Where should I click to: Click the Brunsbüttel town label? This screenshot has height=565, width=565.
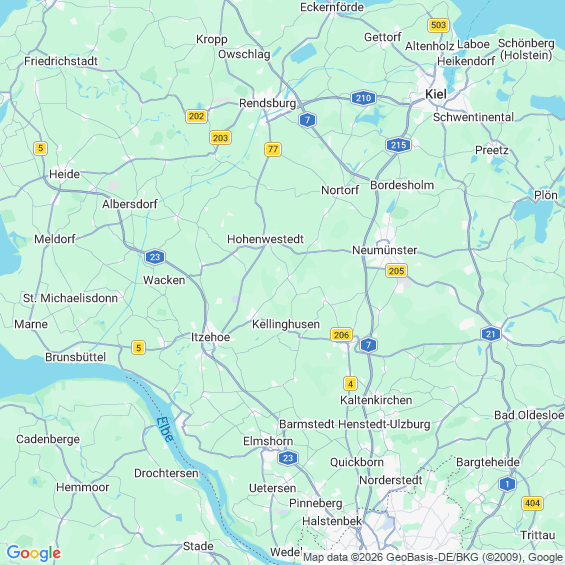tap(75, 357)
